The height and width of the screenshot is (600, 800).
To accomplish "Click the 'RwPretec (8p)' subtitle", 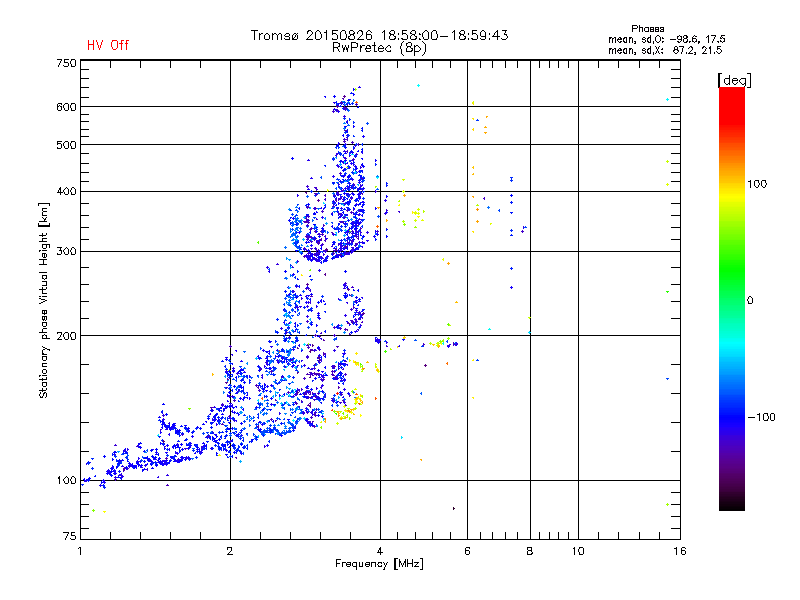I will 379,48.
